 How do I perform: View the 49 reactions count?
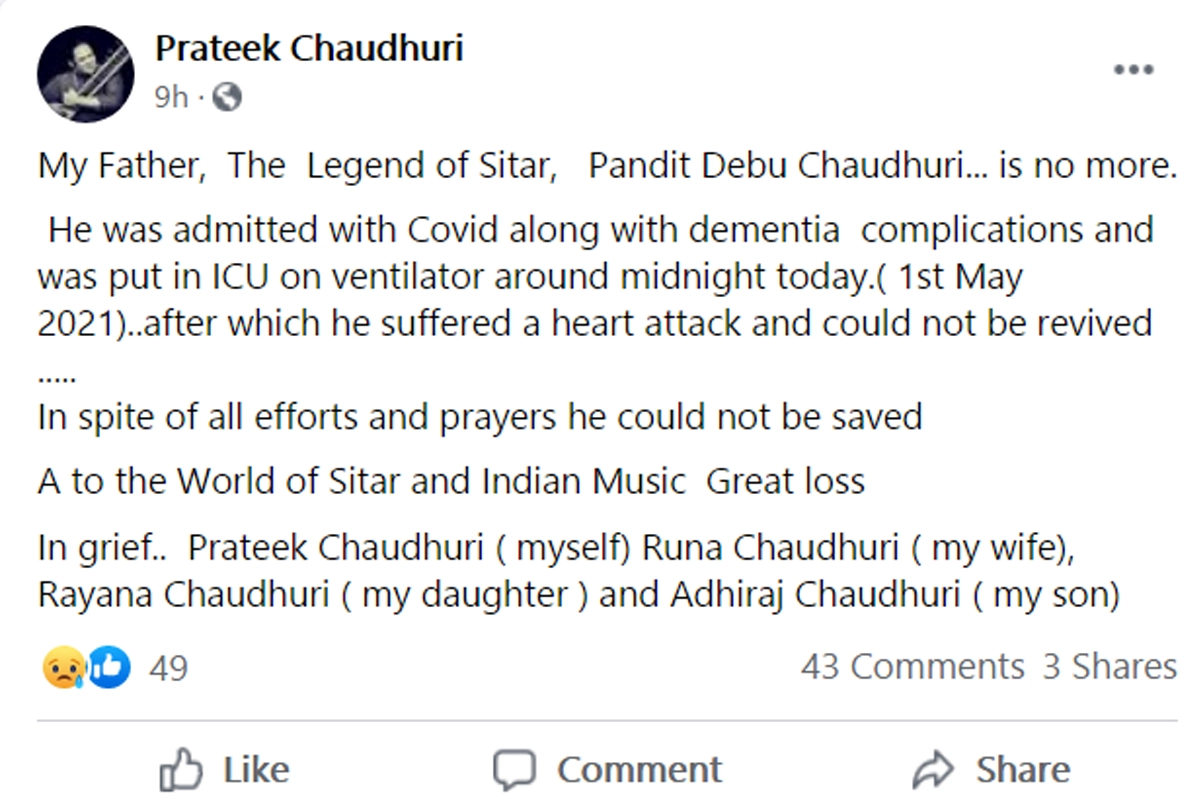pyautogui.click(x=168, y=667)
